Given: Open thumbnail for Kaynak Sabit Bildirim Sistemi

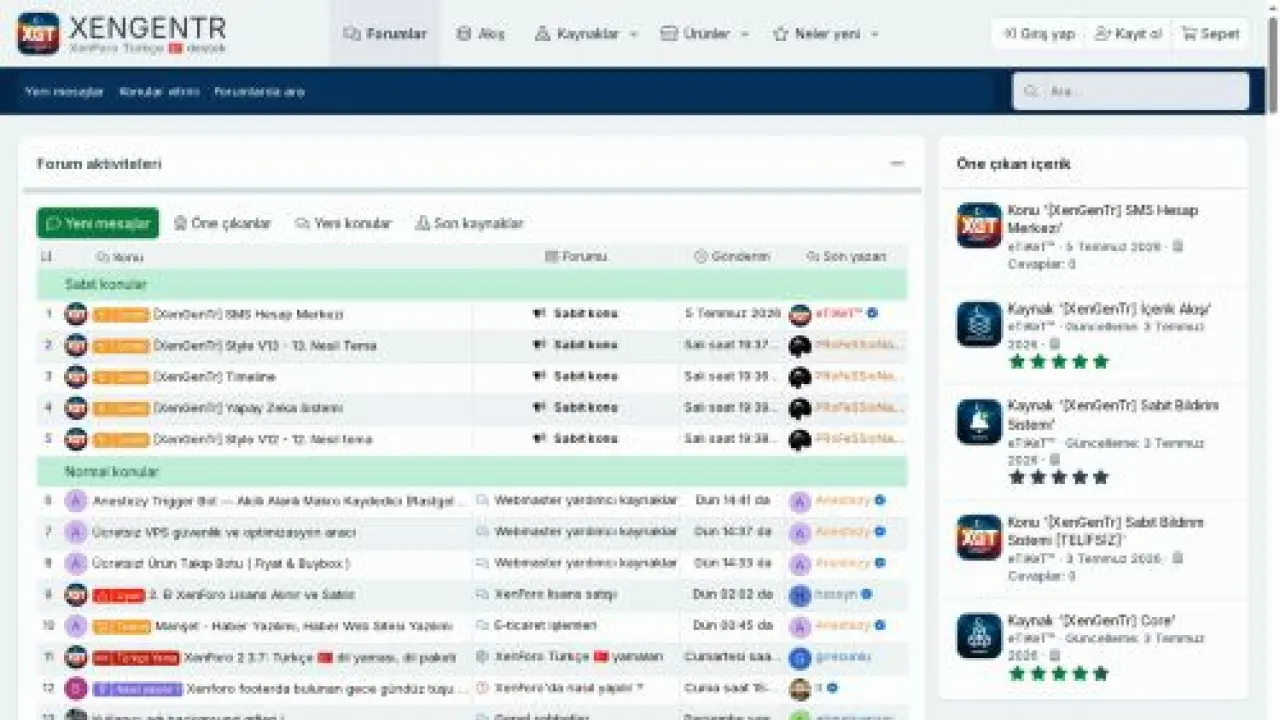Looking at the screenshot, I should pyautogui.click(x=979, y=422).
